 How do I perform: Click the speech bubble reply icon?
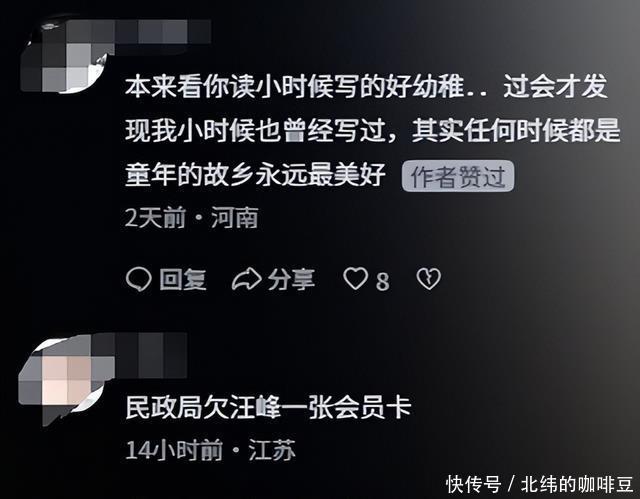click(x=139, y=279)
